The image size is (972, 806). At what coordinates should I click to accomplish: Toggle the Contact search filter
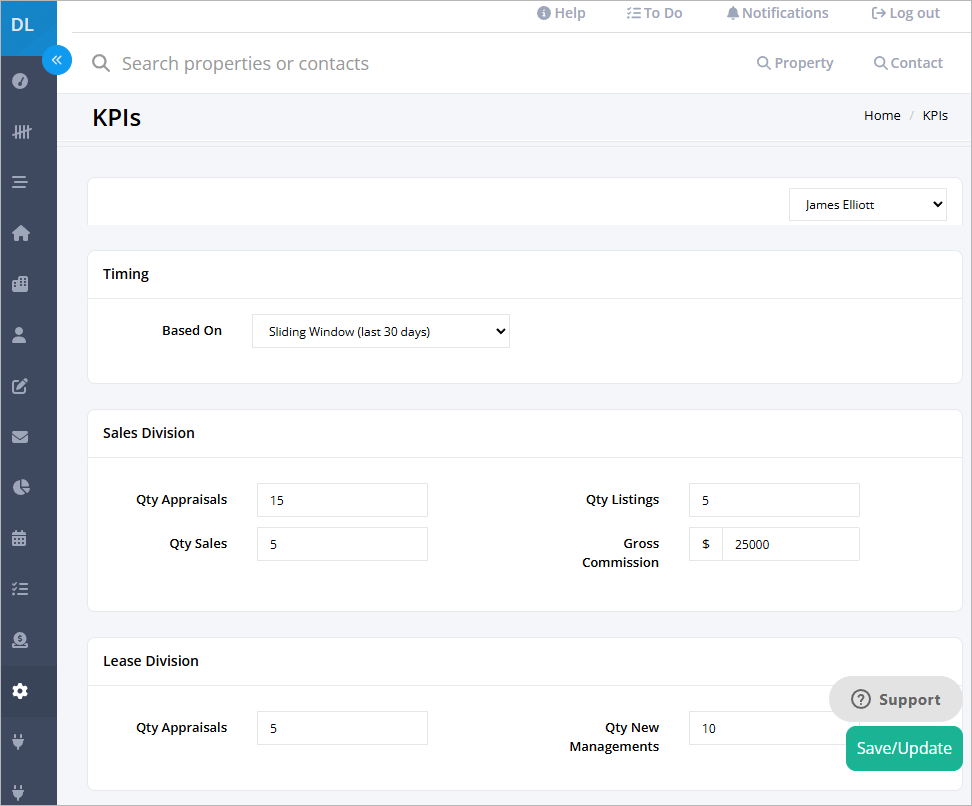[x=908, y=62]
